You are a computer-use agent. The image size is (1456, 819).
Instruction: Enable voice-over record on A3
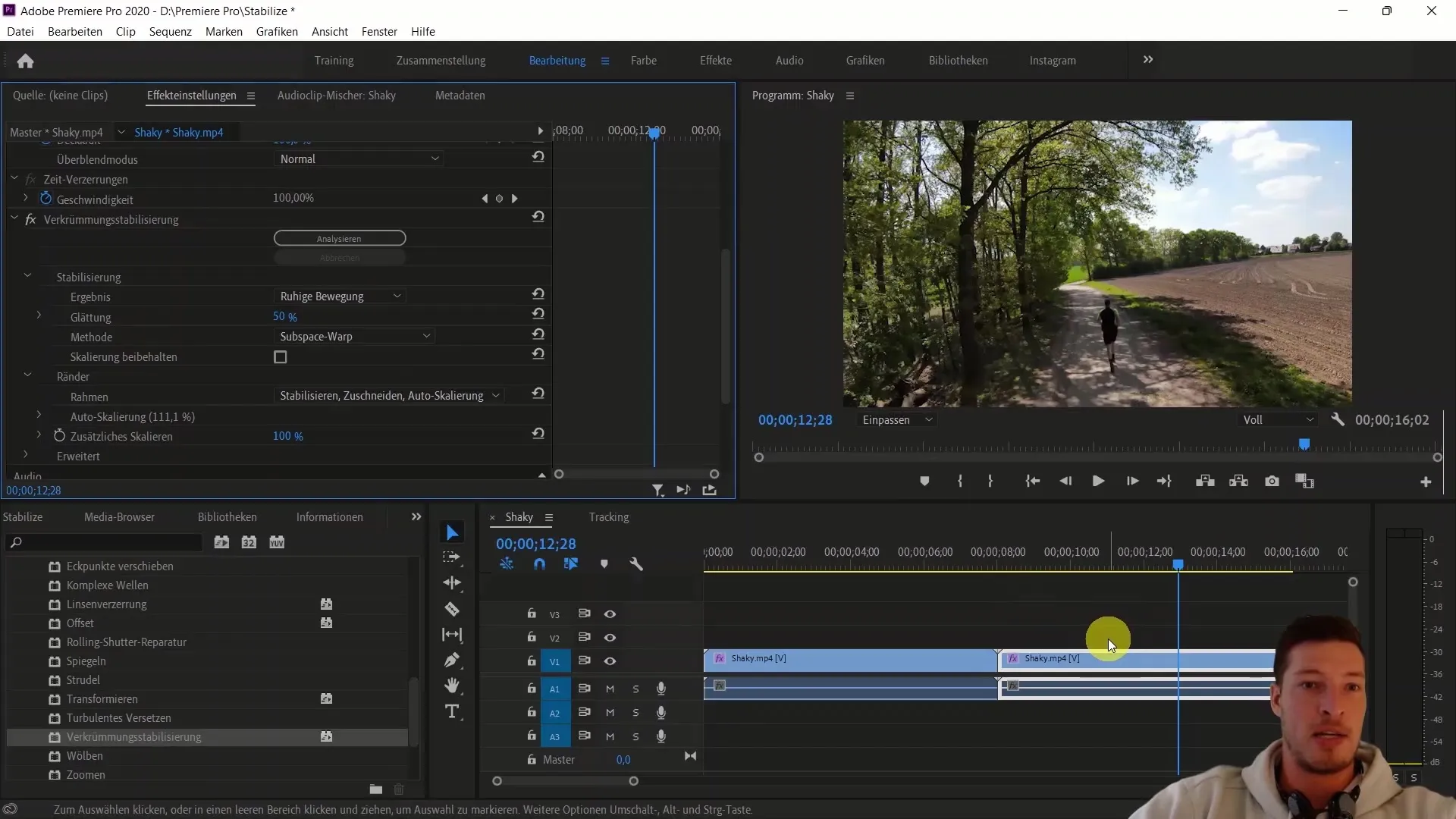tap(661, 736)
